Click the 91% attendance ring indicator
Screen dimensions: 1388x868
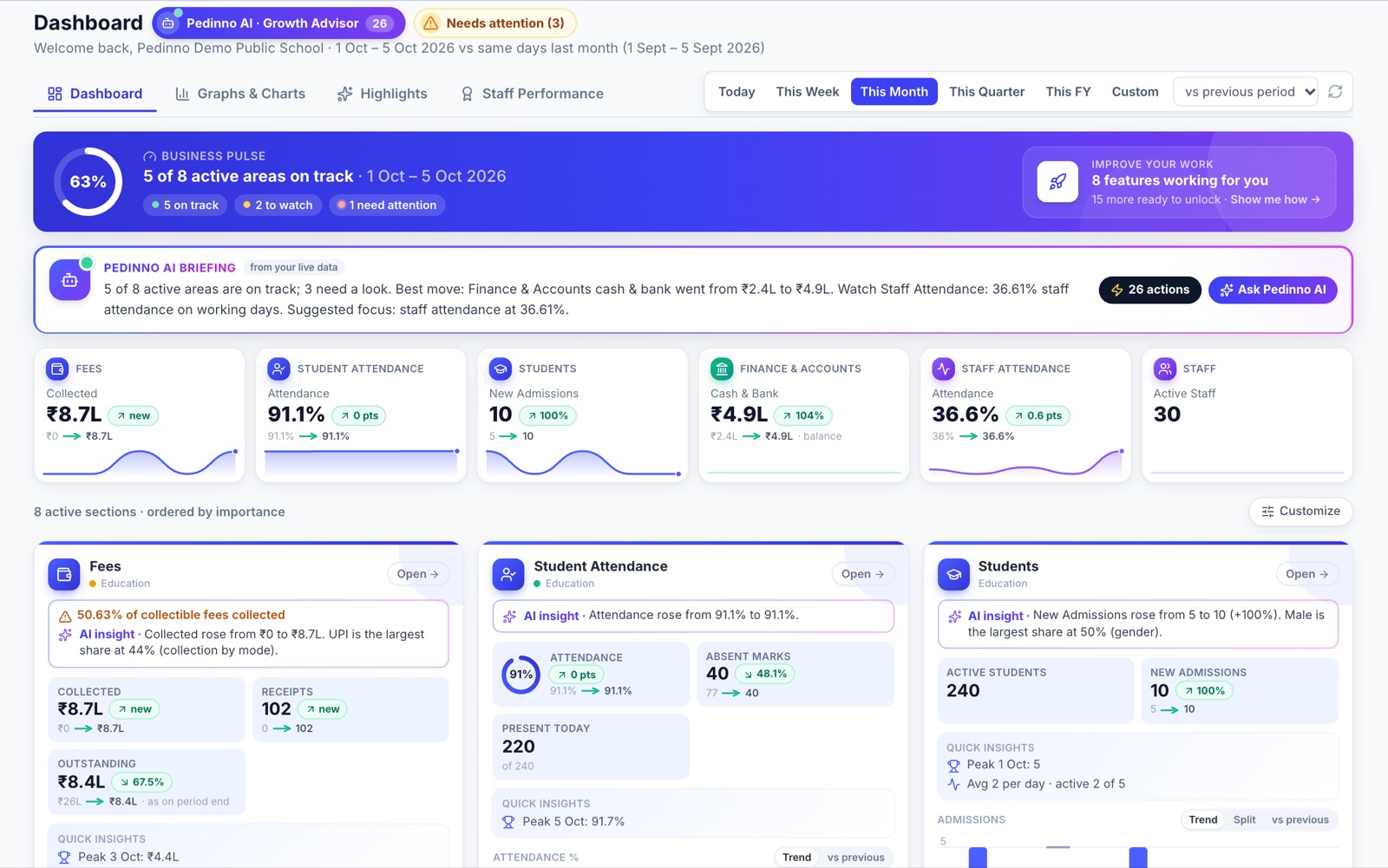tap(521, 675)
